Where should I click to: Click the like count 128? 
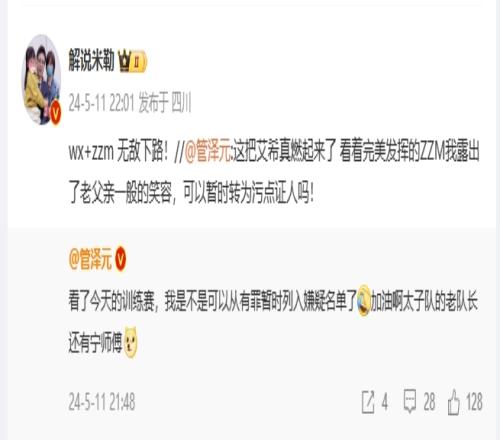tap(474, 402)
